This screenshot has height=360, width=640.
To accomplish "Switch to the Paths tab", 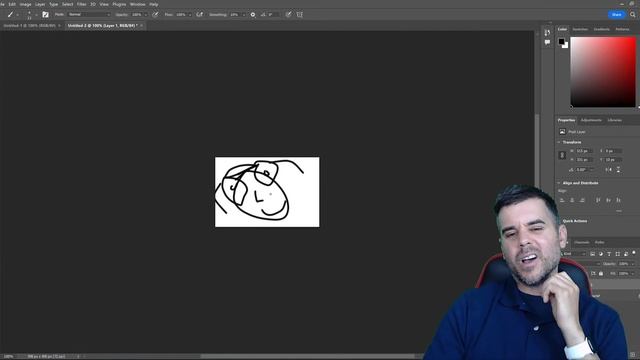I will point(599,242).
